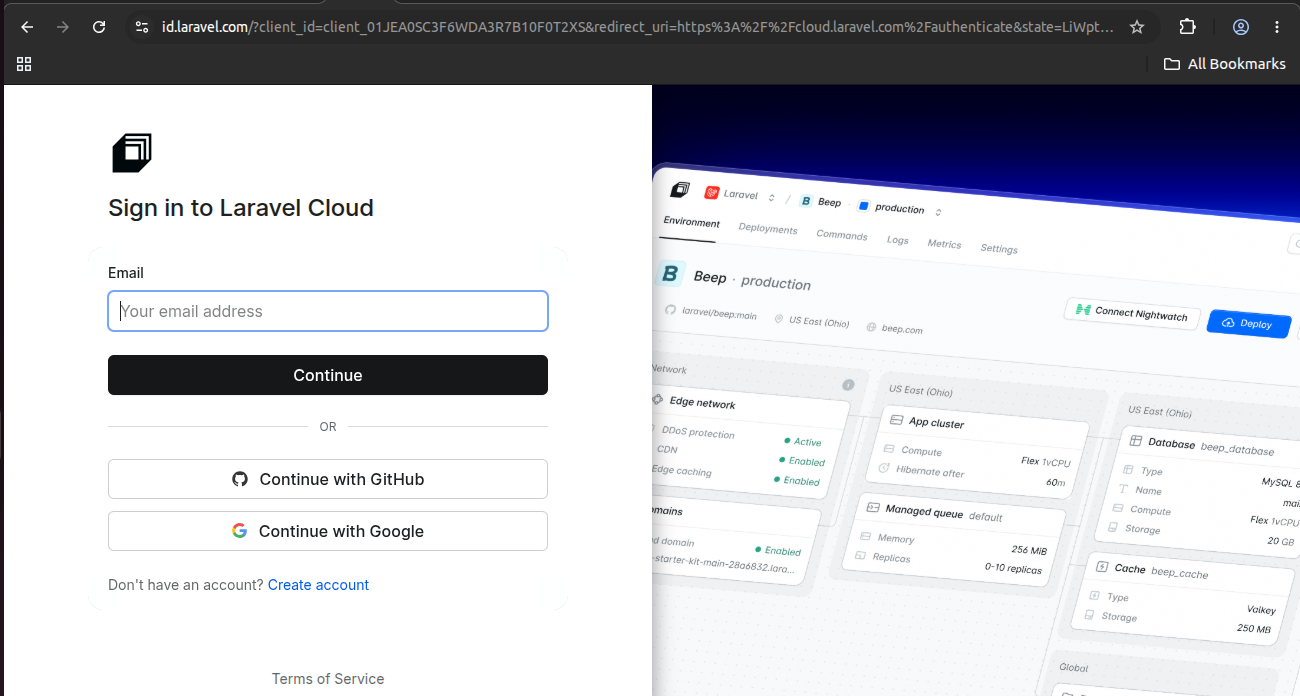Screen dimensions: 1300x696
Task: Open the All Bookmarks folder
Action: coord(1224,64)
